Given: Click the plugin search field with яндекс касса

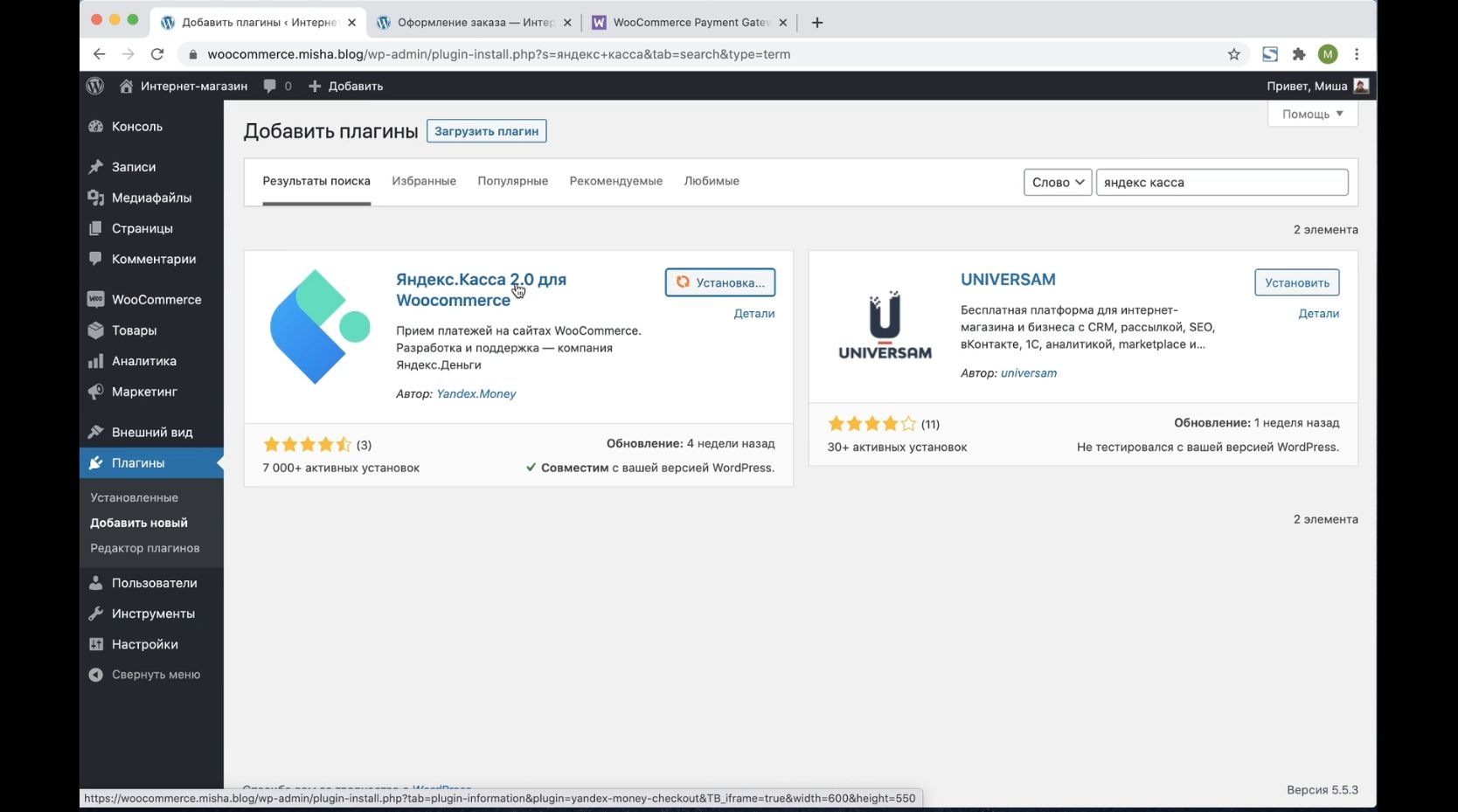Looking at the screenshot, I should click(x=1222, y=182).
